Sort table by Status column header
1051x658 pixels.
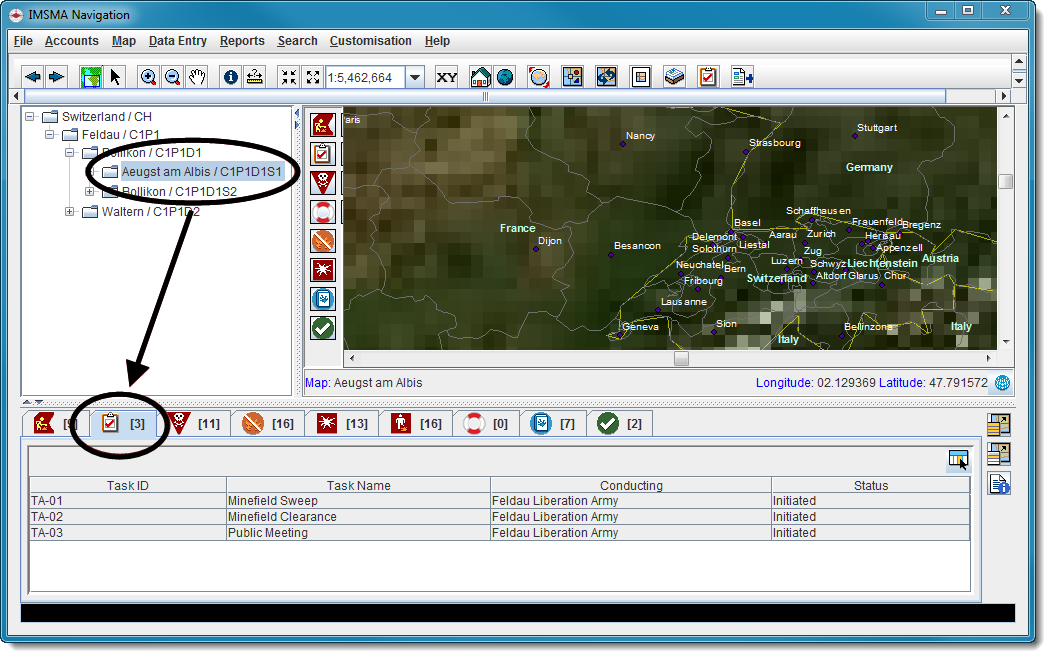tap(869, 485)
